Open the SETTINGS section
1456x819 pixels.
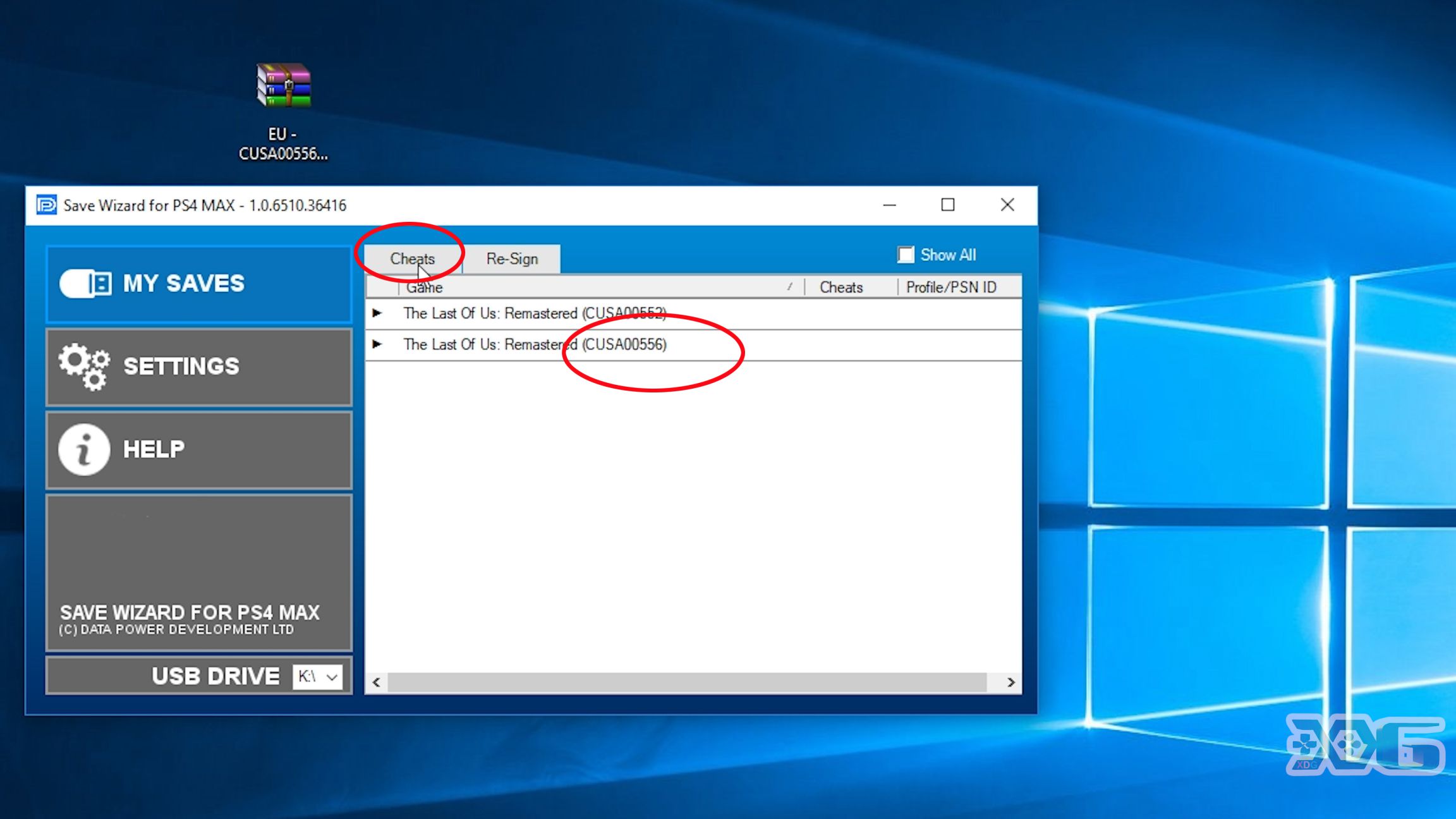coord(199,367)
